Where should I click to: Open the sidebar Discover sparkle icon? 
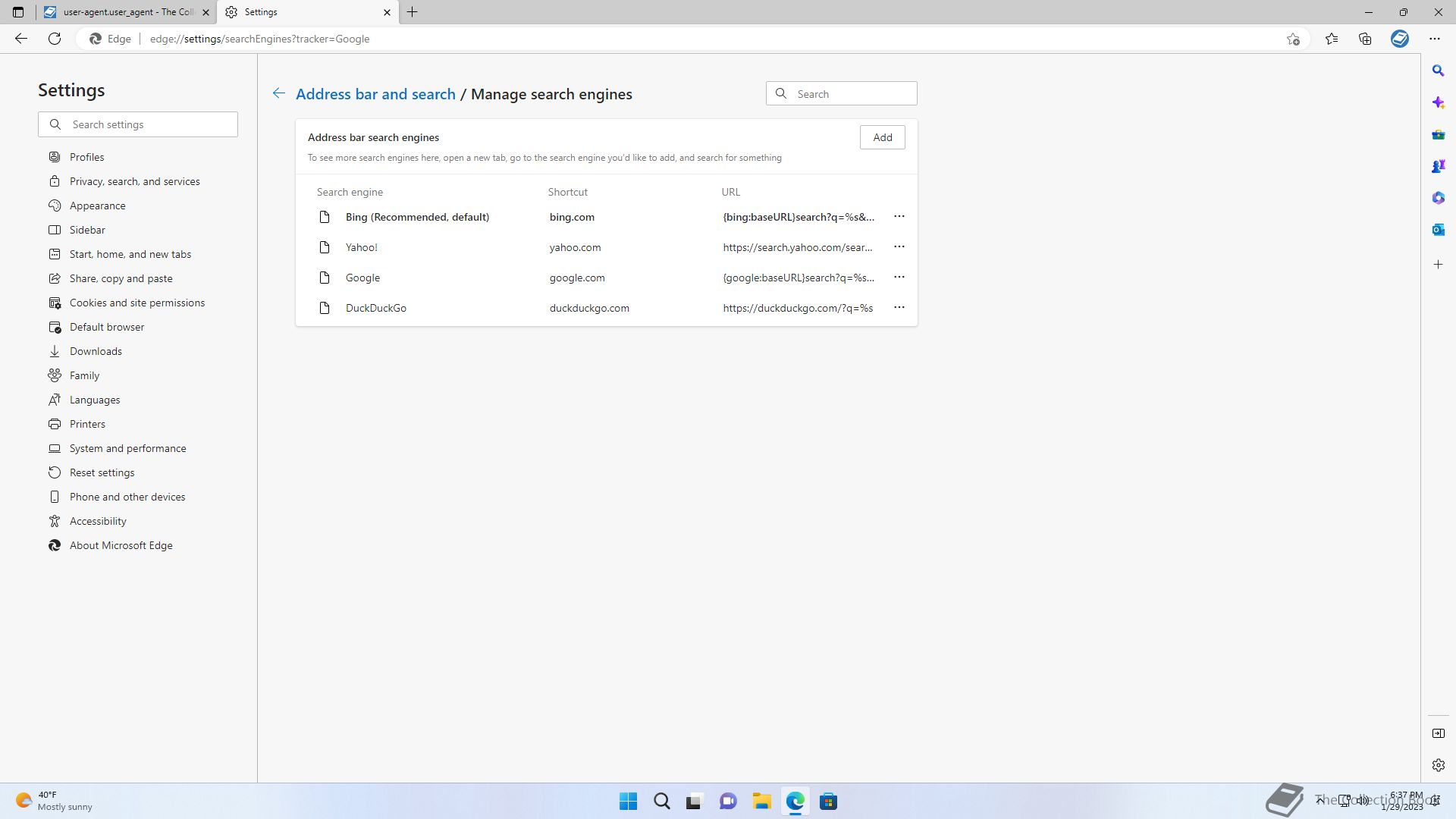pos(1438,102)
